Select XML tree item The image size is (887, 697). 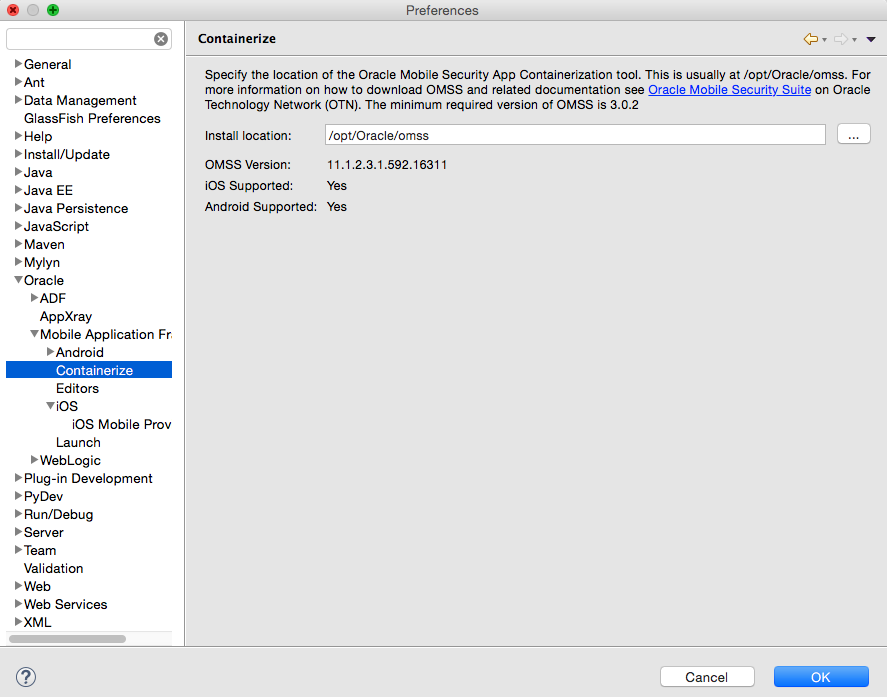click(37, 622)
